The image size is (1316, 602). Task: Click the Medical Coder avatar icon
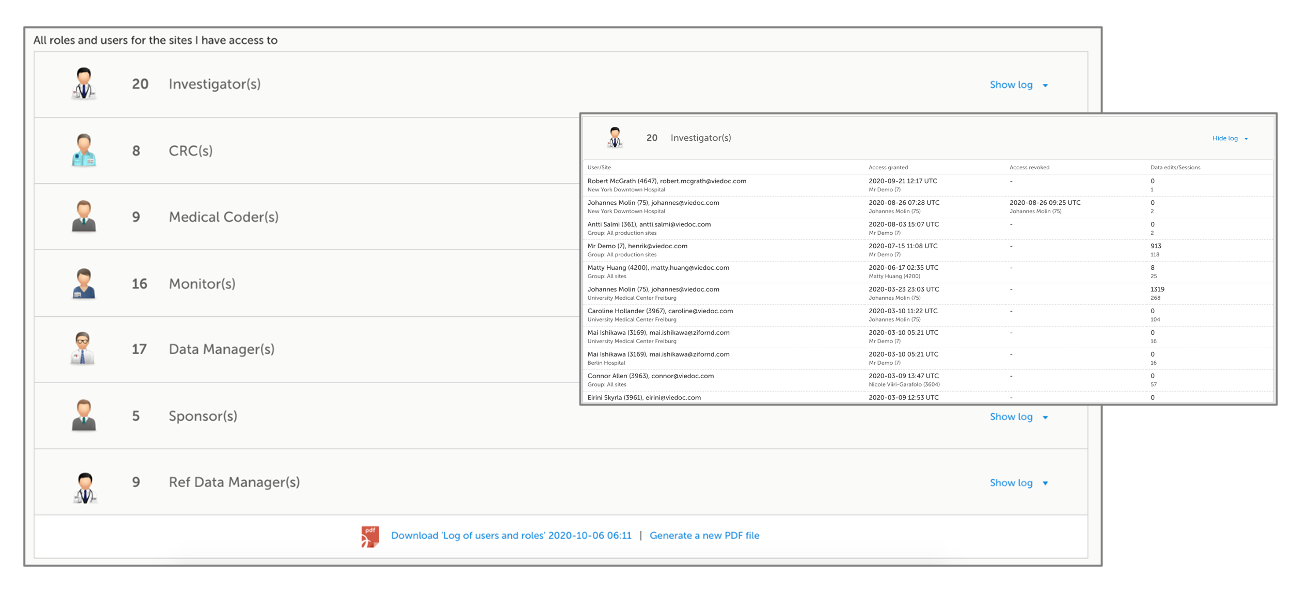pos(85,217)
